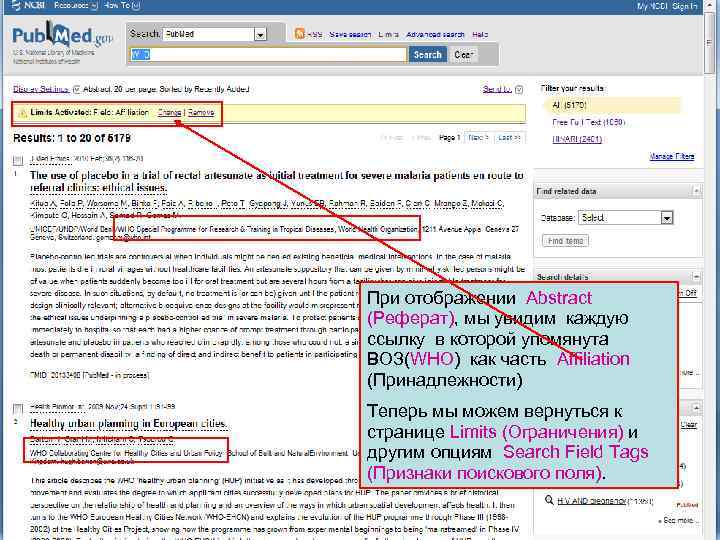The height and width of the screenshot is (540, 720).
Task: Go to Last results page
Action: click(x=509, y=138)
